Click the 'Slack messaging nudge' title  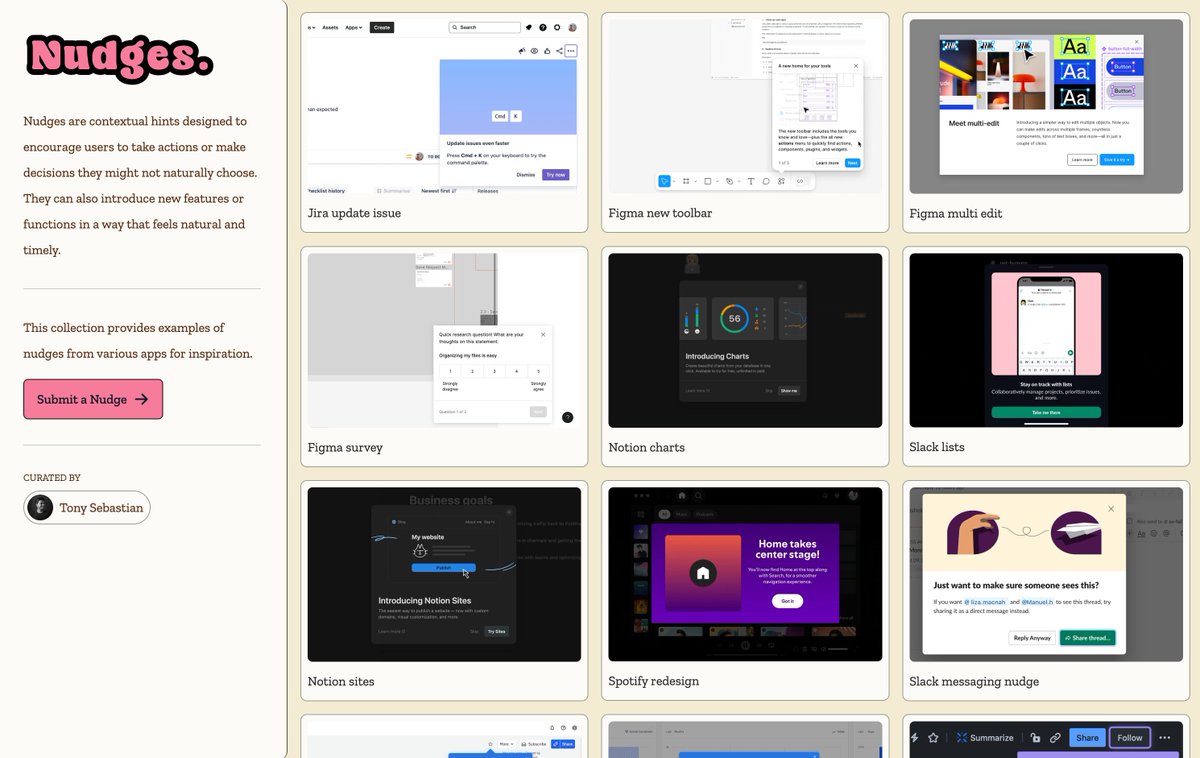click(x=974, y=681)
